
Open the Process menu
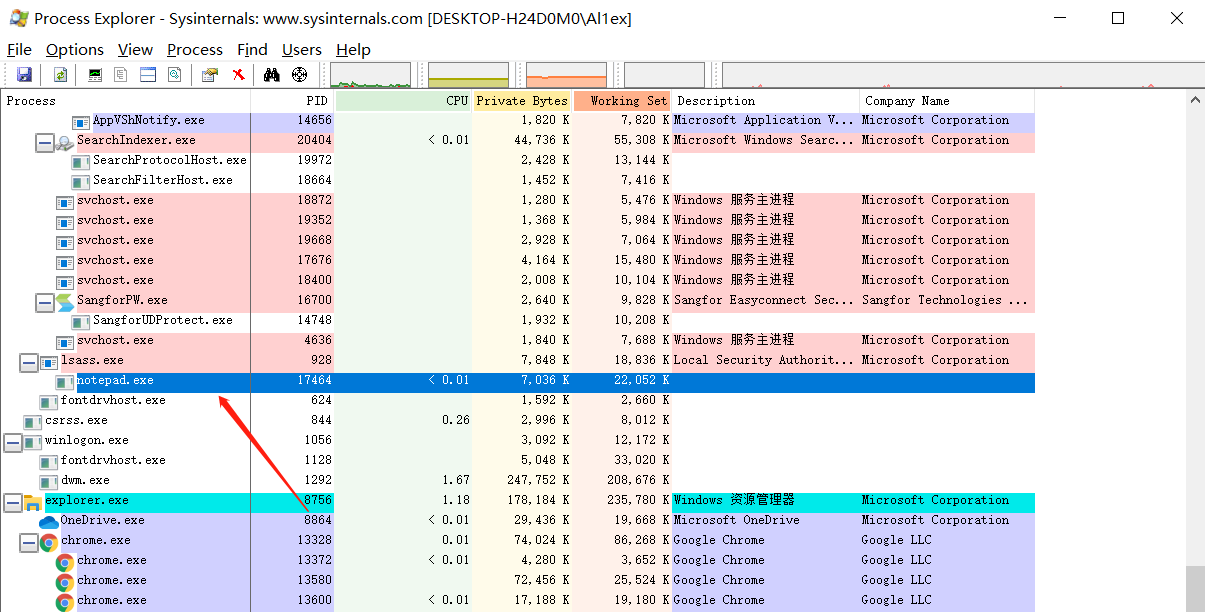pos(195,49)
